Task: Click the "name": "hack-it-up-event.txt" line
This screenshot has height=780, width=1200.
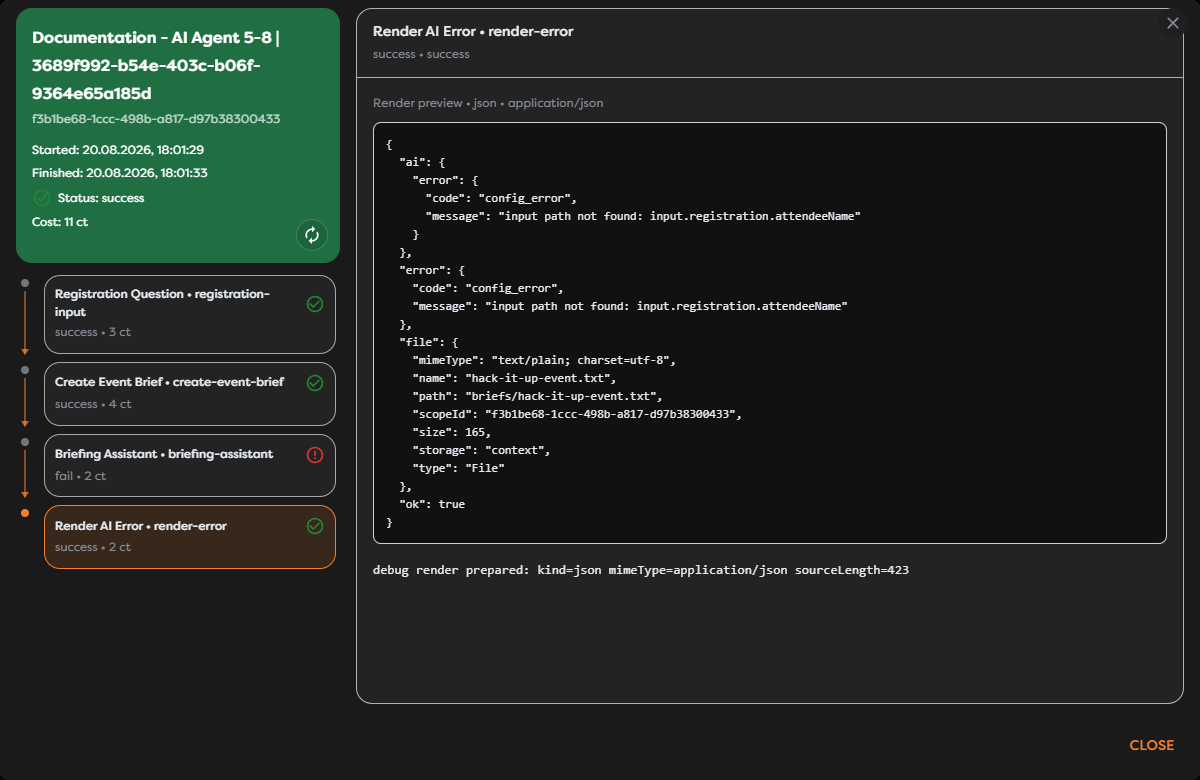Action: pyautogui.click(x=514, y=378)
